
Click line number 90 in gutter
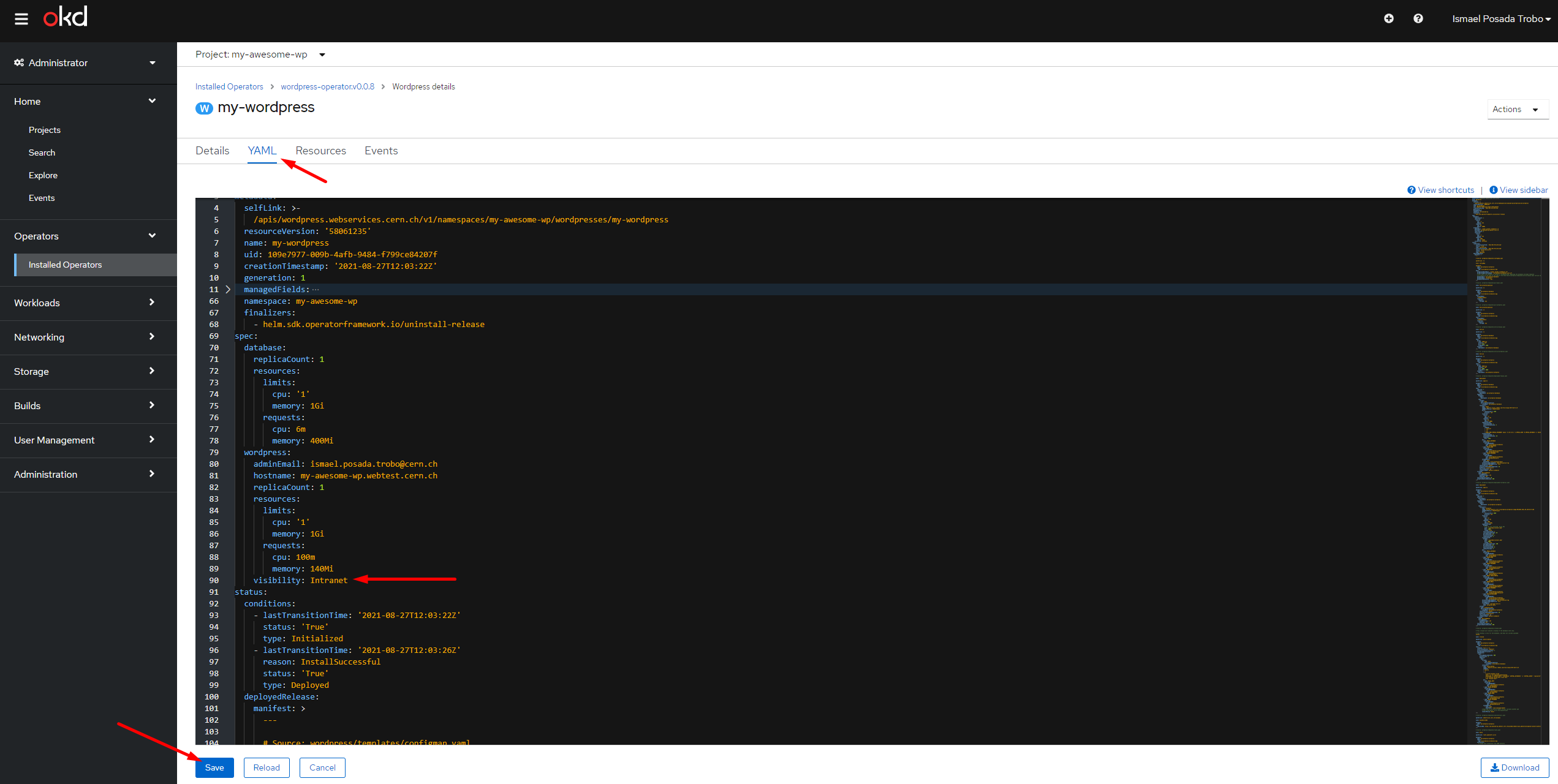pos(214,580)
